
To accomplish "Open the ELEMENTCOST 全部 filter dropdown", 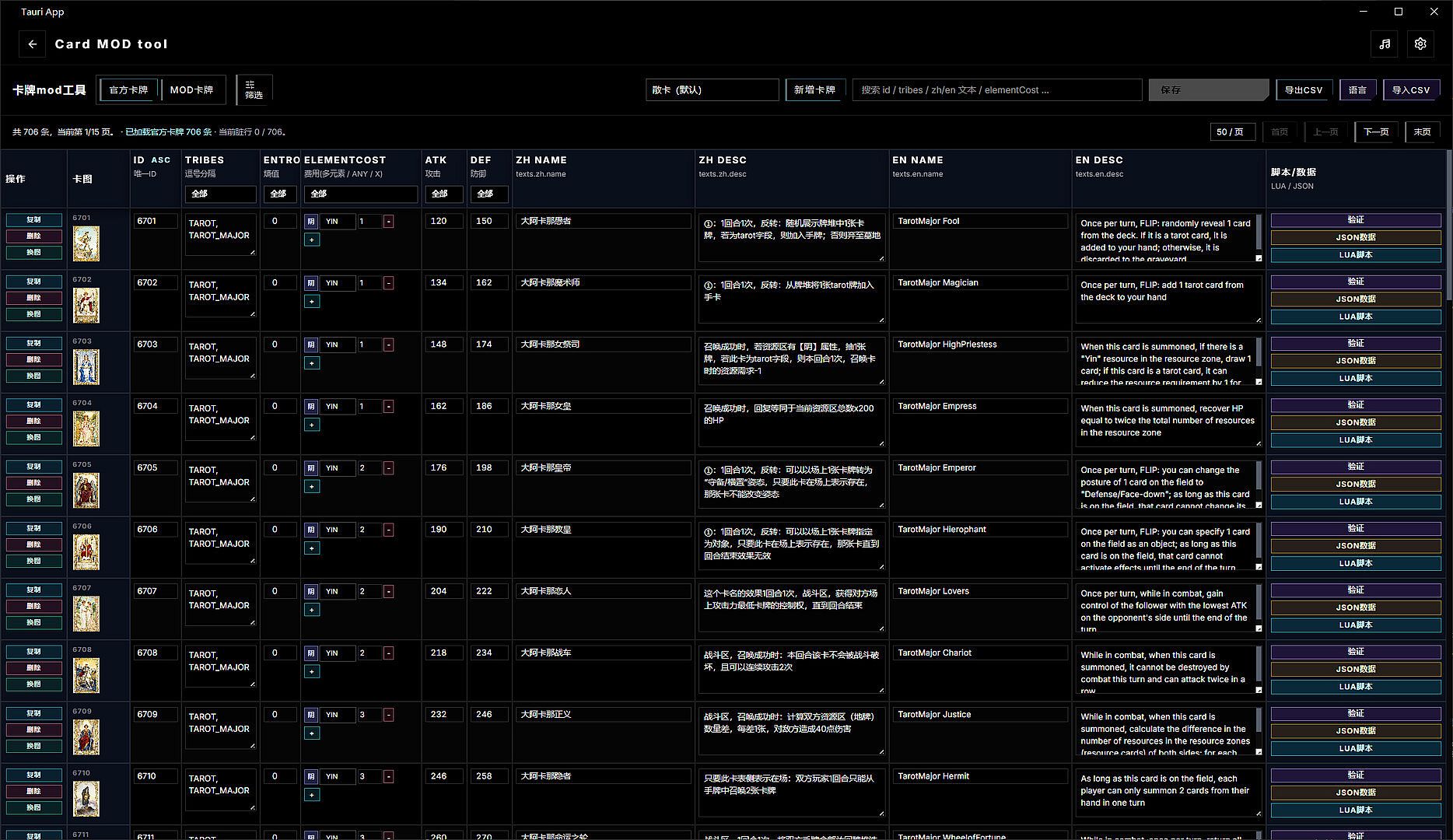I will tap(360, 194).
